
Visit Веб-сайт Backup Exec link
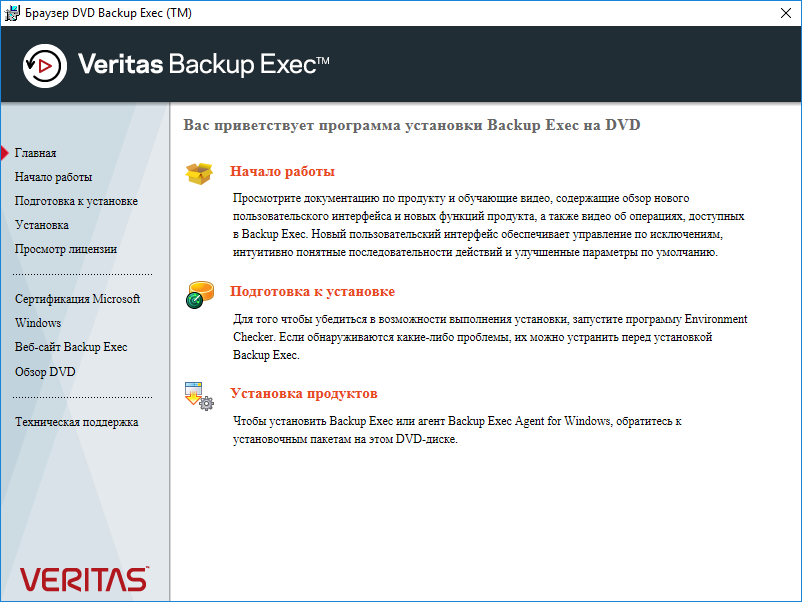[71, 347]
